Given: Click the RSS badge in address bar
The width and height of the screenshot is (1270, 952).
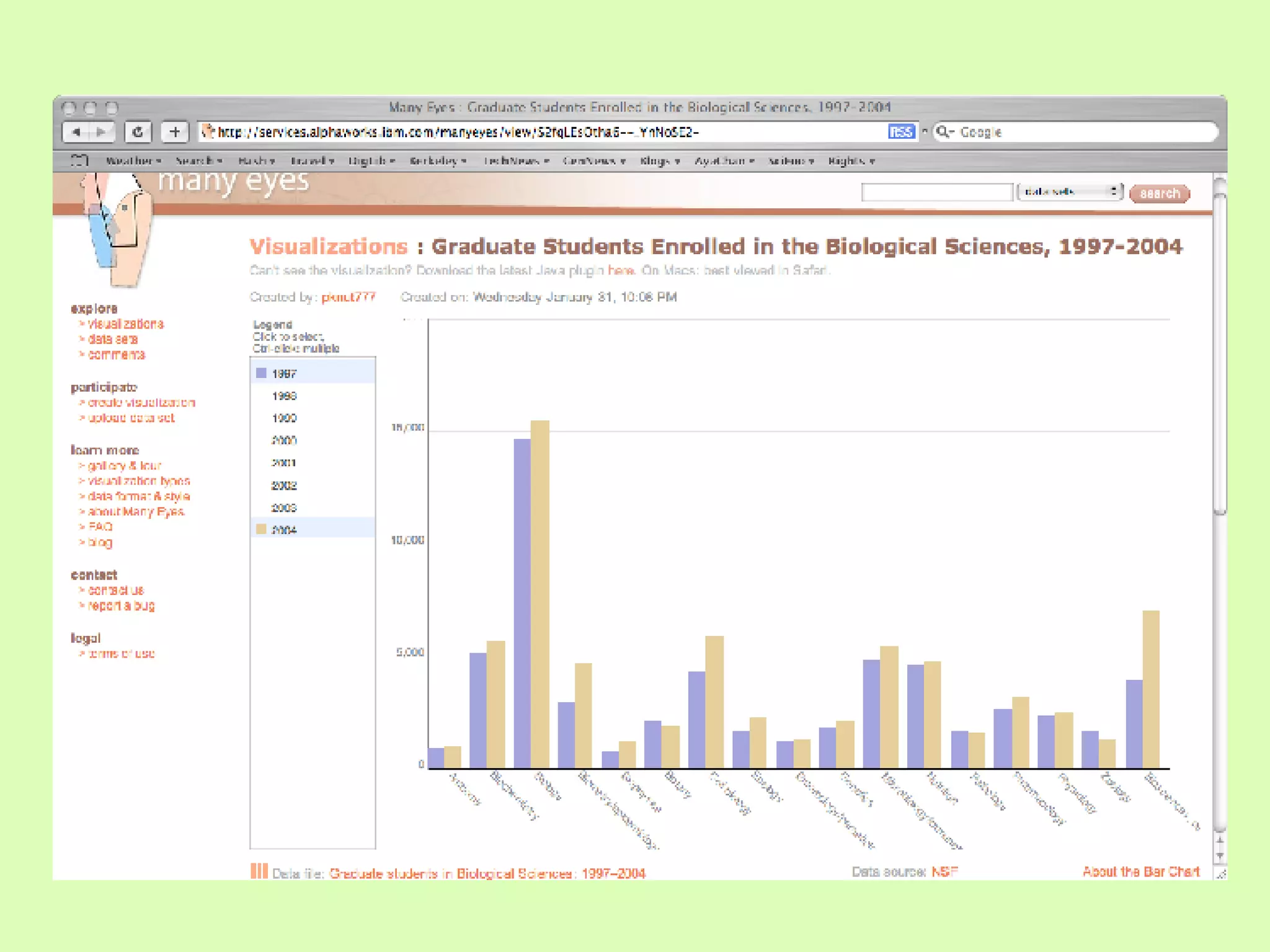Looking at the screenshot, I should (x=900, y=132).
